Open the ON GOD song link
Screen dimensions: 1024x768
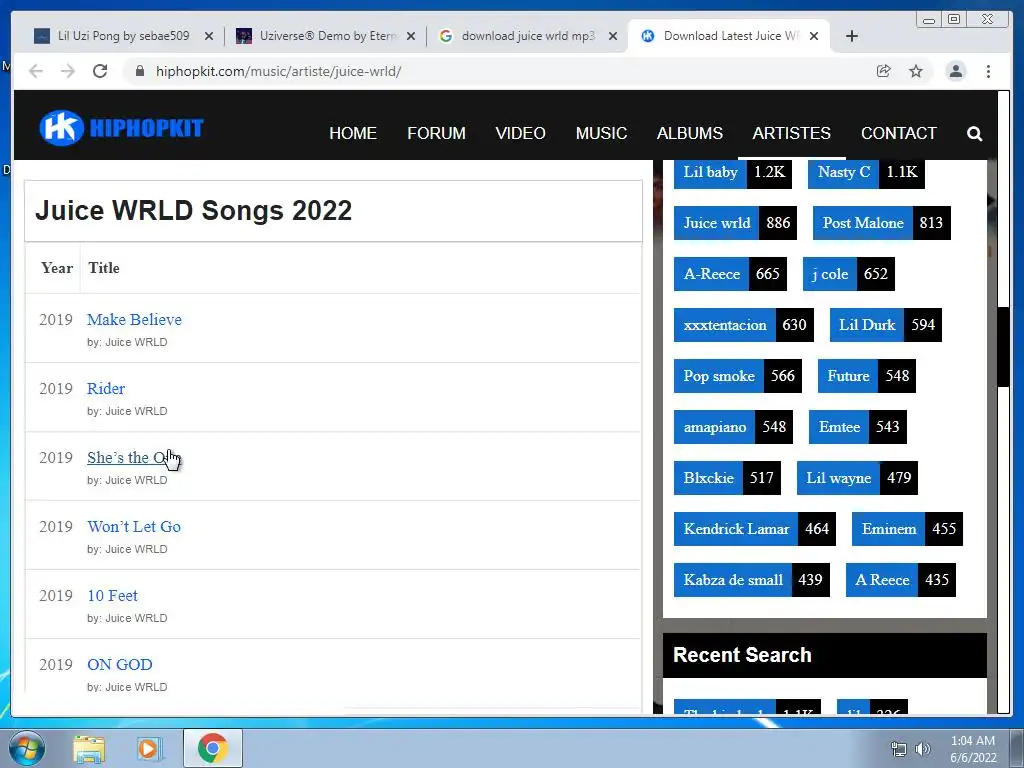[120, 665]
